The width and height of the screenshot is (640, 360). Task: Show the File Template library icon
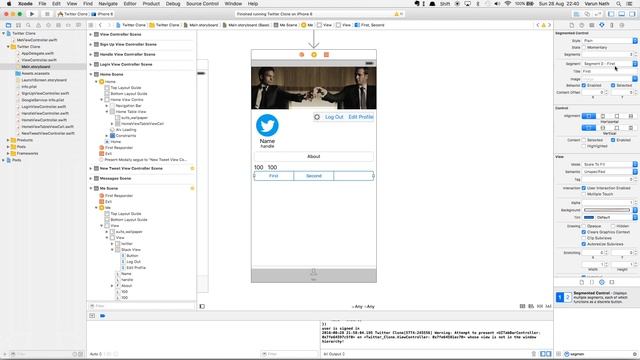click(x=582, y=282)
